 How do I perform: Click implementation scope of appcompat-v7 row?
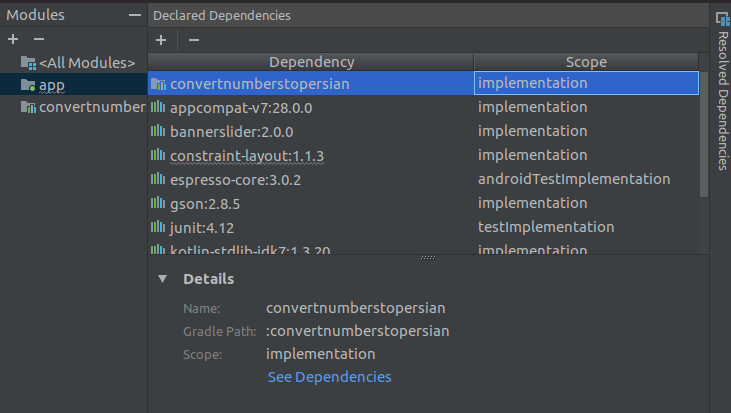point(532,107)
